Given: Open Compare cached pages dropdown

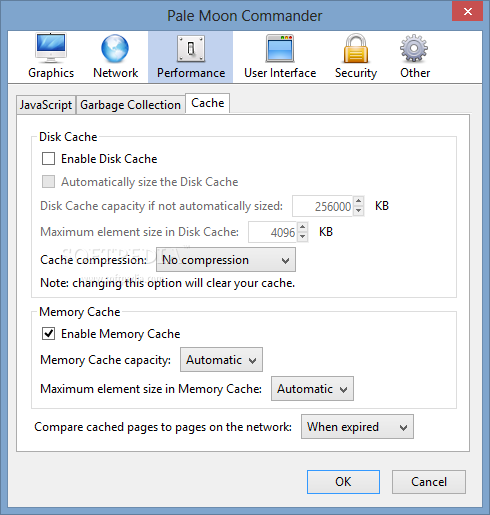Looking at the screenshot, I should click(x=357, y=427).
